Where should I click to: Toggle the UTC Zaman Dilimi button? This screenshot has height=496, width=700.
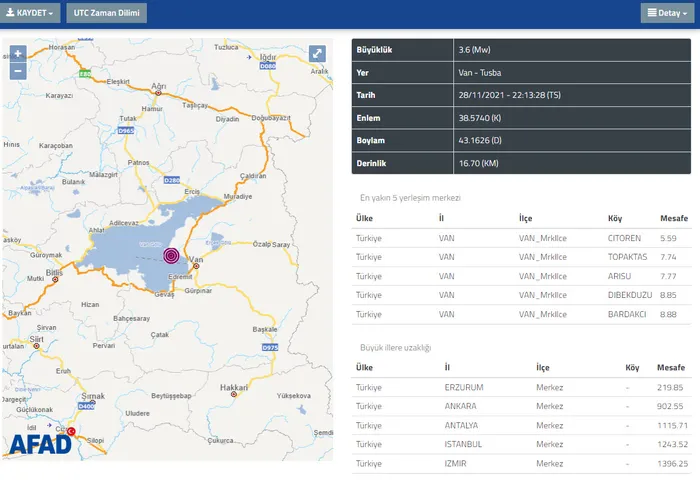[107, 13]
